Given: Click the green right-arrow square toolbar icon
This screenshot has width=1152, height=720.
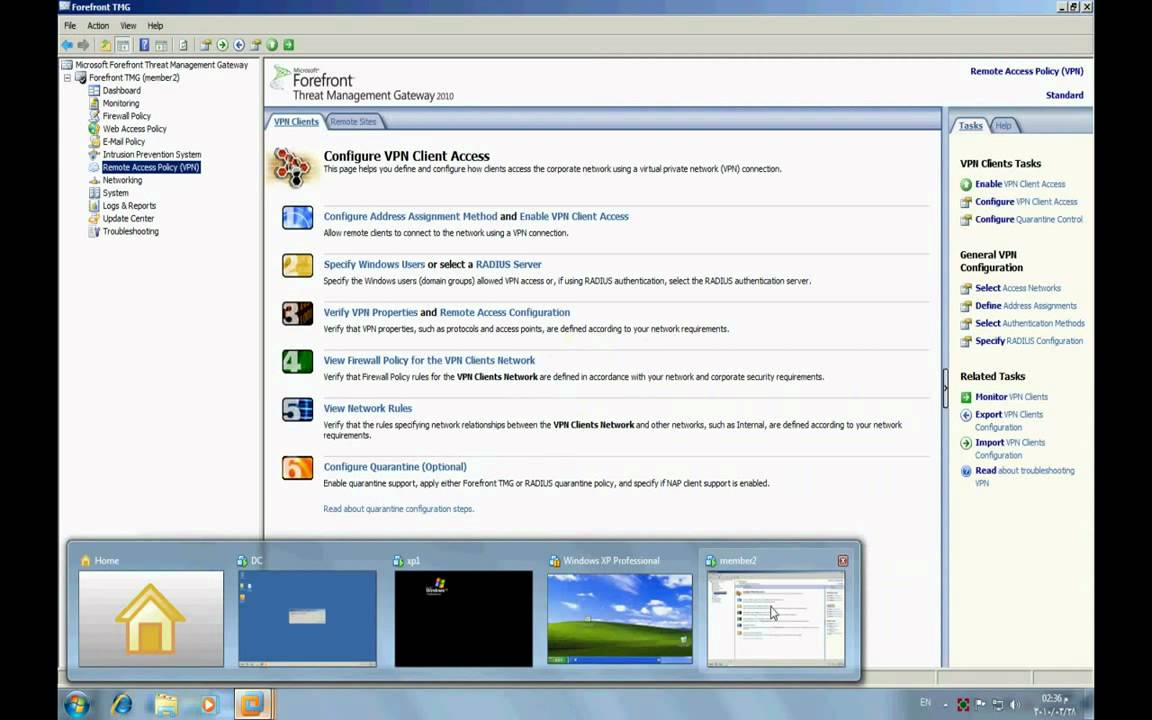Looking at the screenshot, I should click(289, 45).
